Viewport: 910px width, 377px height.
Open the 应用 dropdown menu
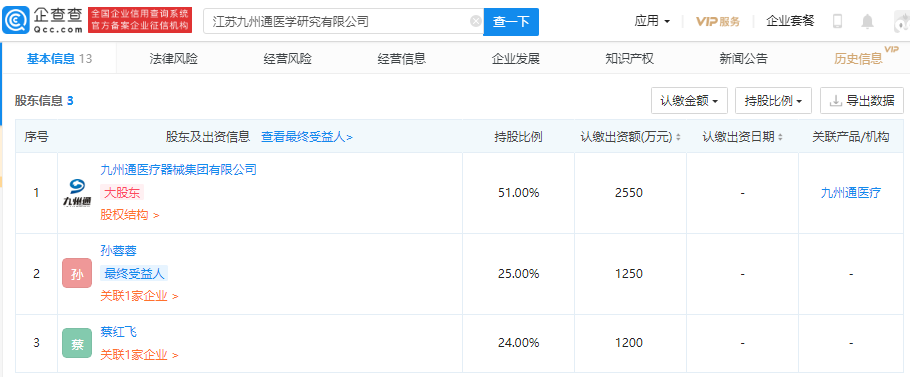(652, 21)
